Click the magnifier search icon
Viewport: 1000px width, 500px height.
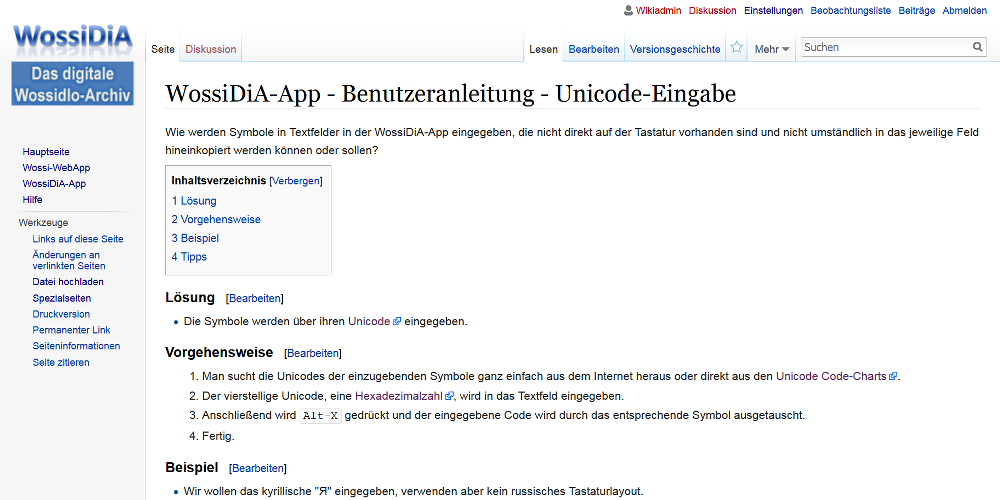(978, 47)
